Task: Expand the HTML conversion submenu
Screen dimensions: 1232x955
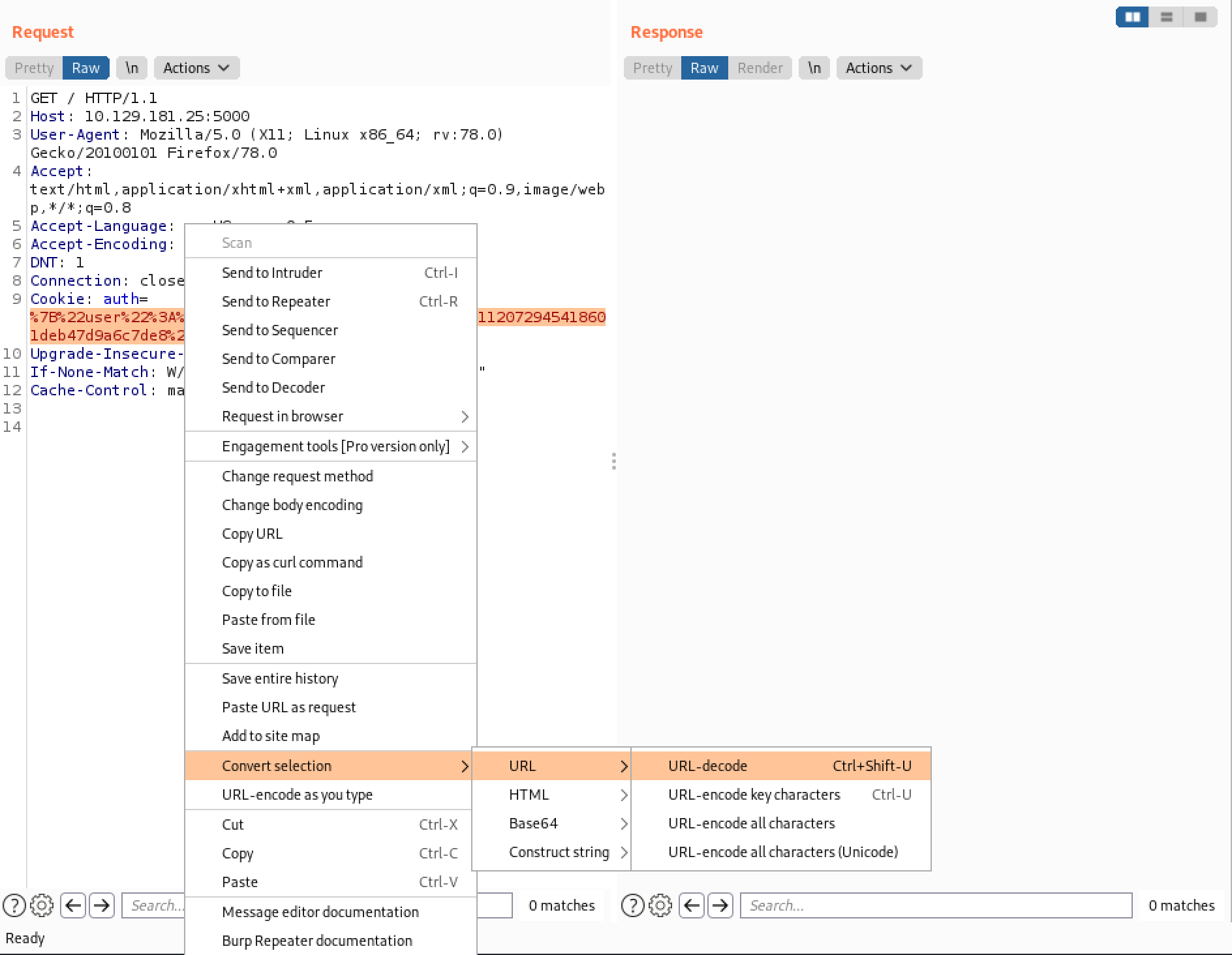Action: pyautogui.click(x=551, y=795)
